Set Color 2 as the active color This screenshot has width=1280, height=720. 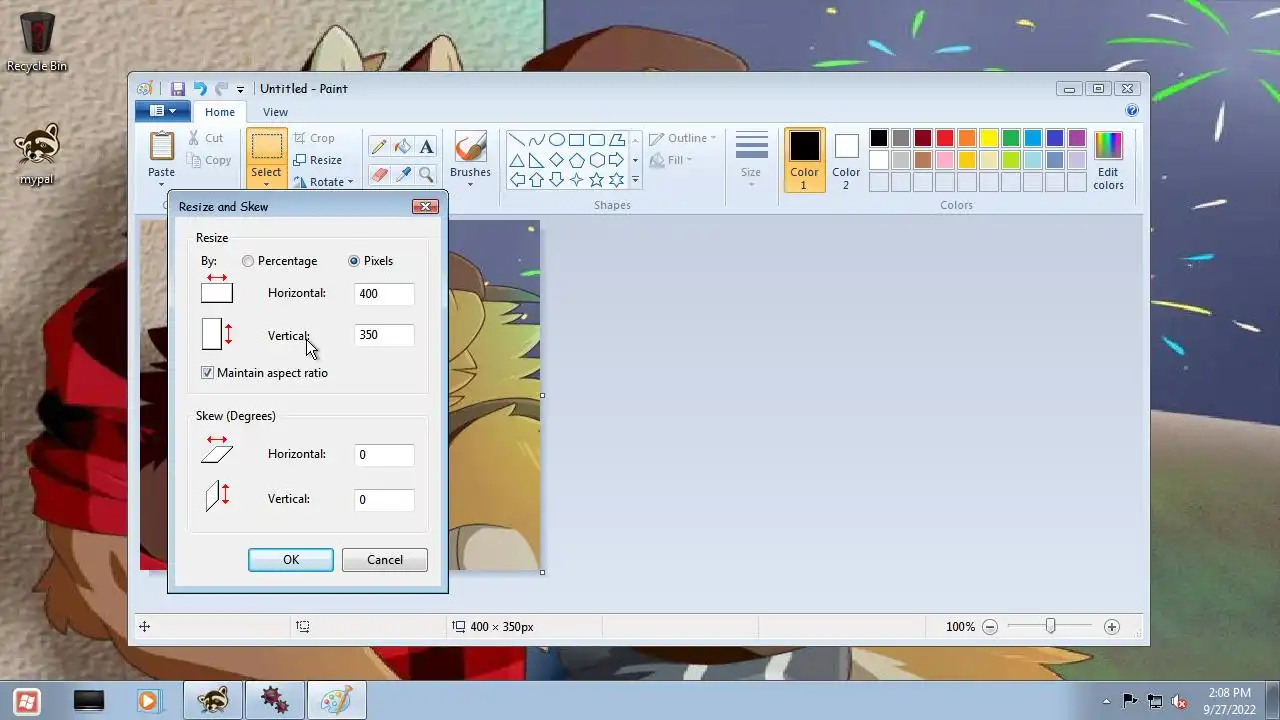point(846,160)
